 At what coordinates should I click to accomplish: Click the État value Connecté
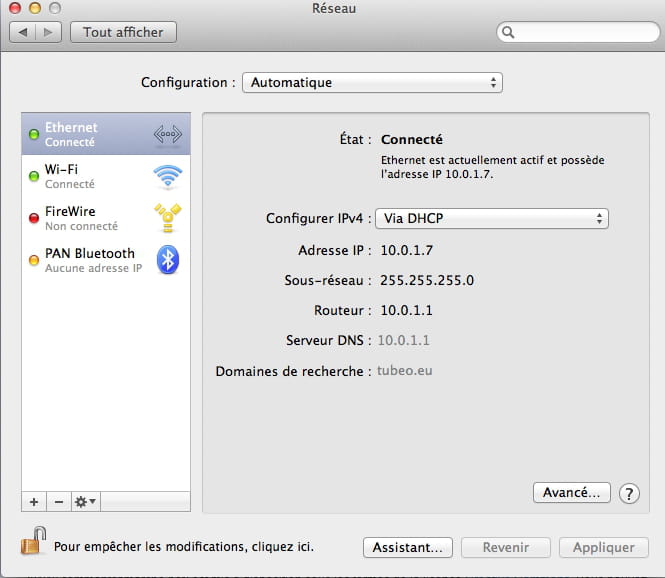[411, 140]
